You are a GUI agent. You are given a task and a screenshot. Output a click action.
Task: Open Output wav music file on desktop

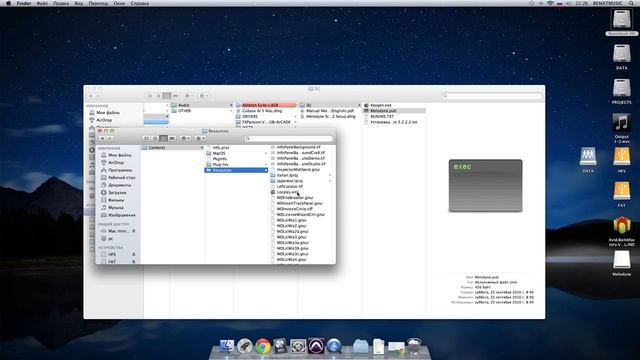621,123
